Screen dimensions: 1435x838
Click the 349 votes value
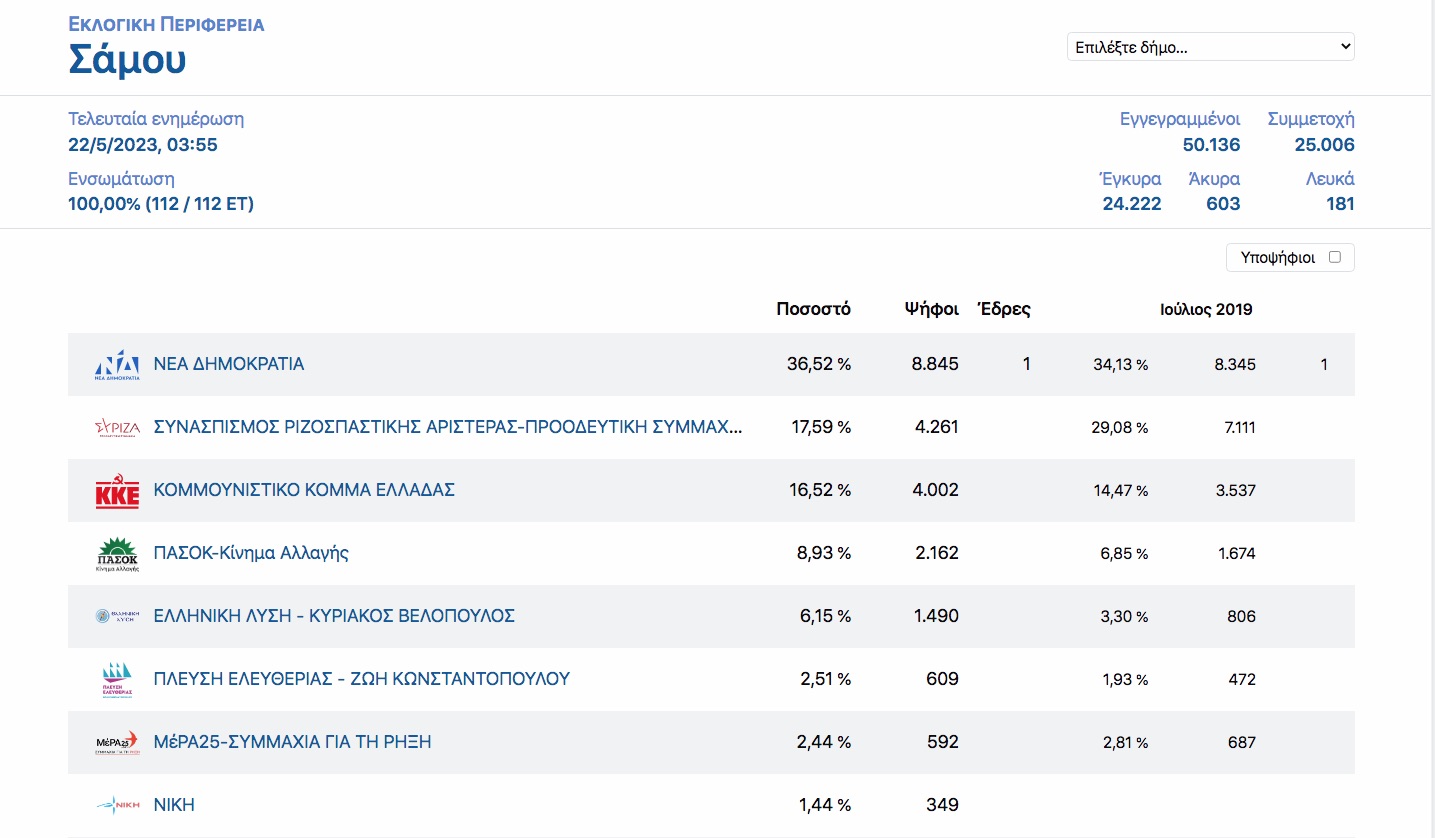[943, 805]
